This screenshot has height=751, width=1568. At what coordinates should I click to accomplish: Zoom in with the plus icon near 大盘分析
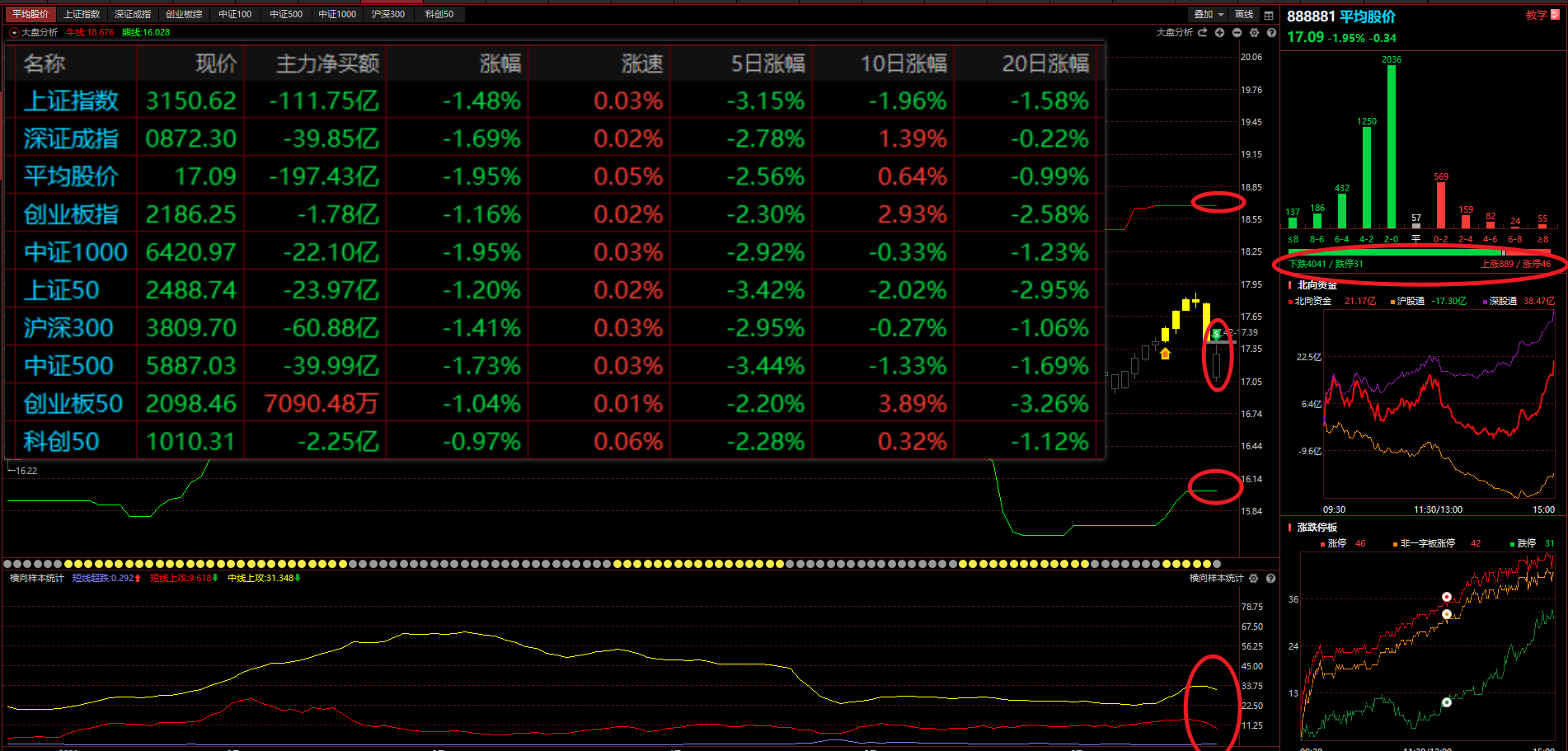click(1219, 32)
